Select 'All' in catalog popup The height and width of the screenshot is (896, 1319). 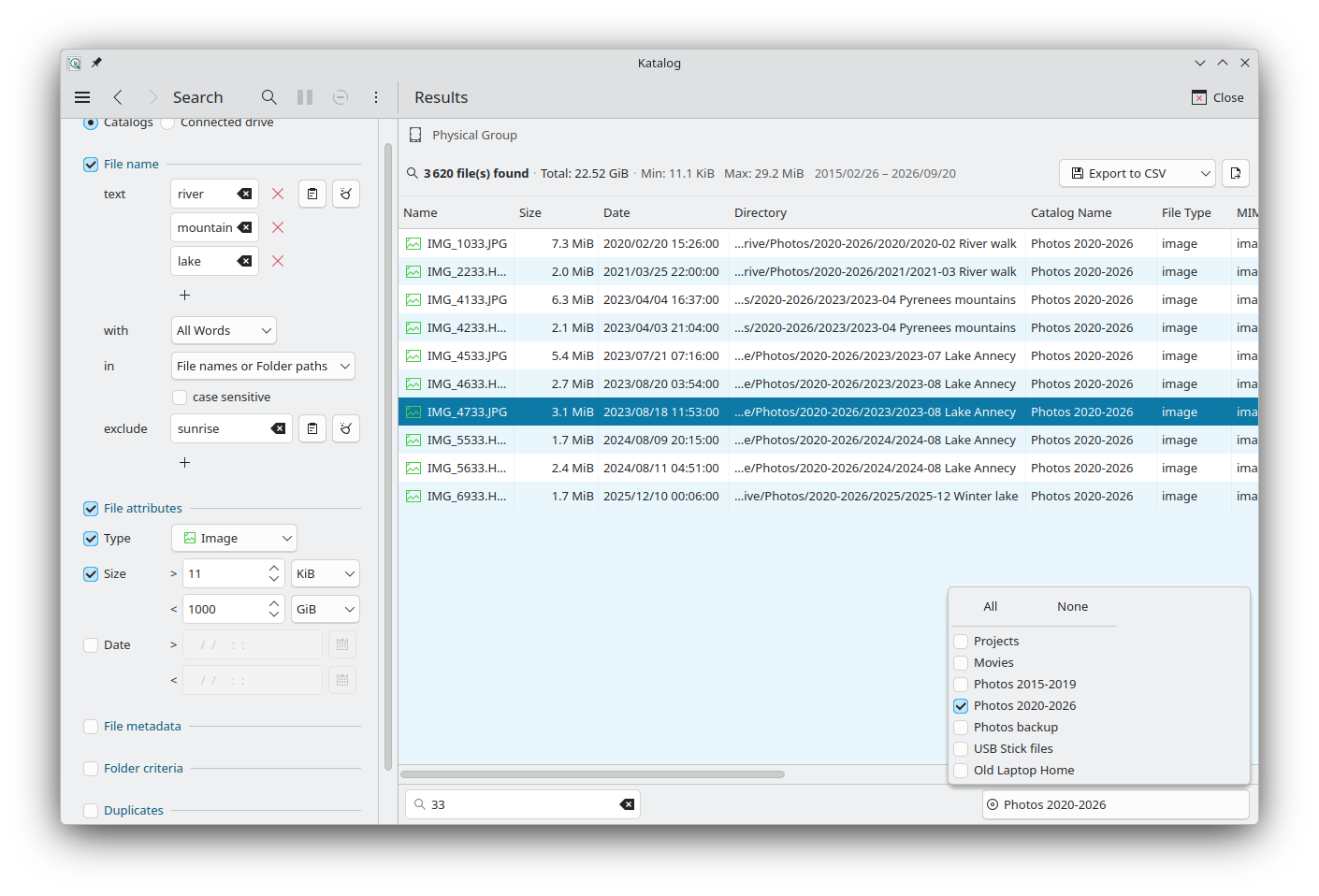[x=991, y=606]
